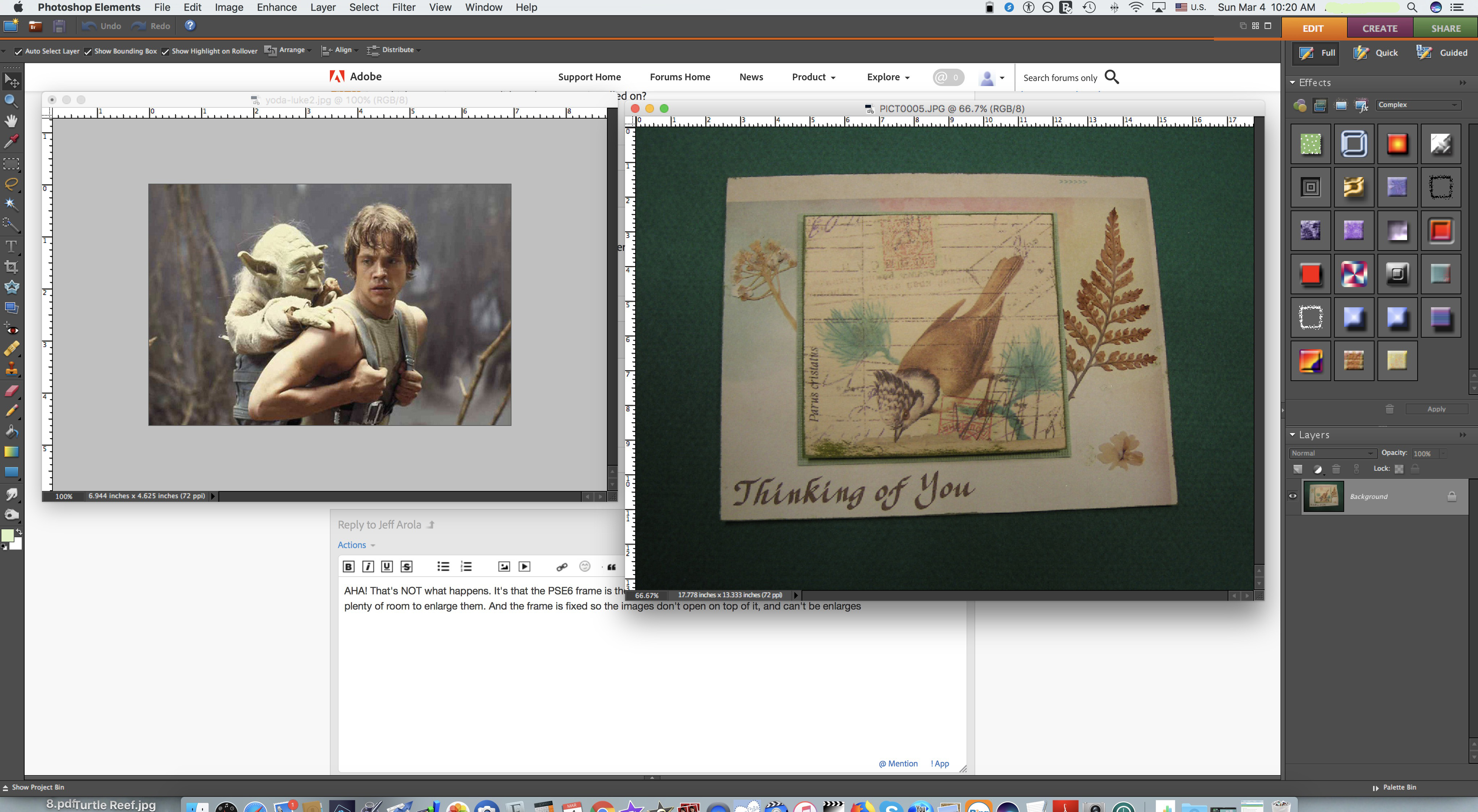Screen dimensions: 1478x812
Task: Open the Filter menu
Action: click(404, 8)
